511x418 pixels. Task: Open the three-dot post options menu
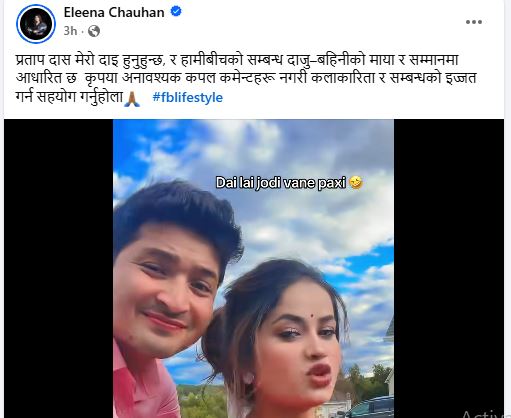point(474,22)
